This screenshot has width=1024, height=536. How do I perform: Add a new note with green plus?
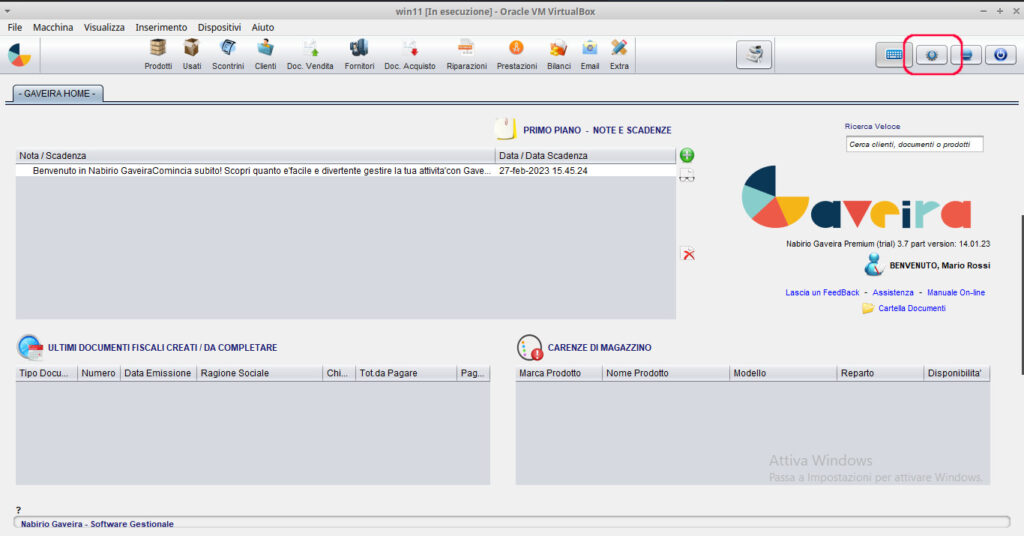[x=687, y=155]
